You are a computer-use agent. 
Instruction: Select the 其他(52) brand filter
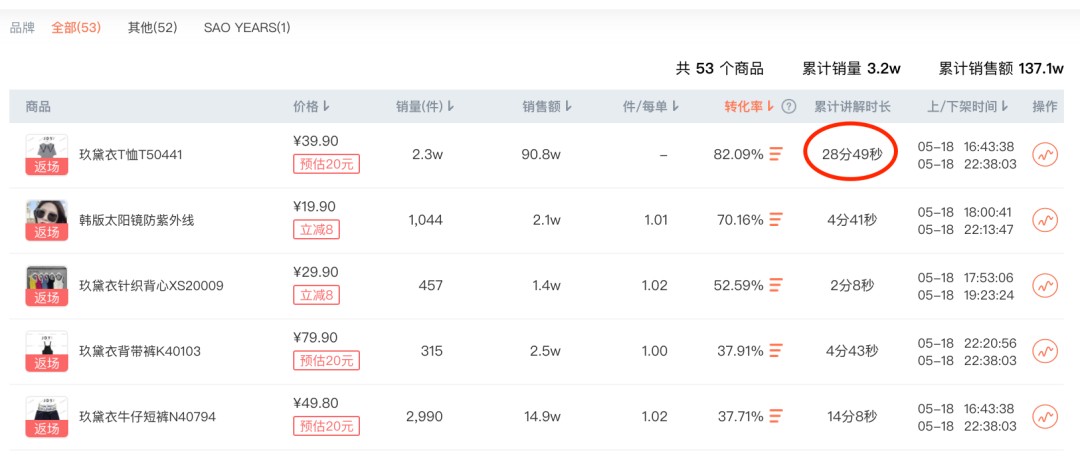pyautogui.click(x=152, y=28)
